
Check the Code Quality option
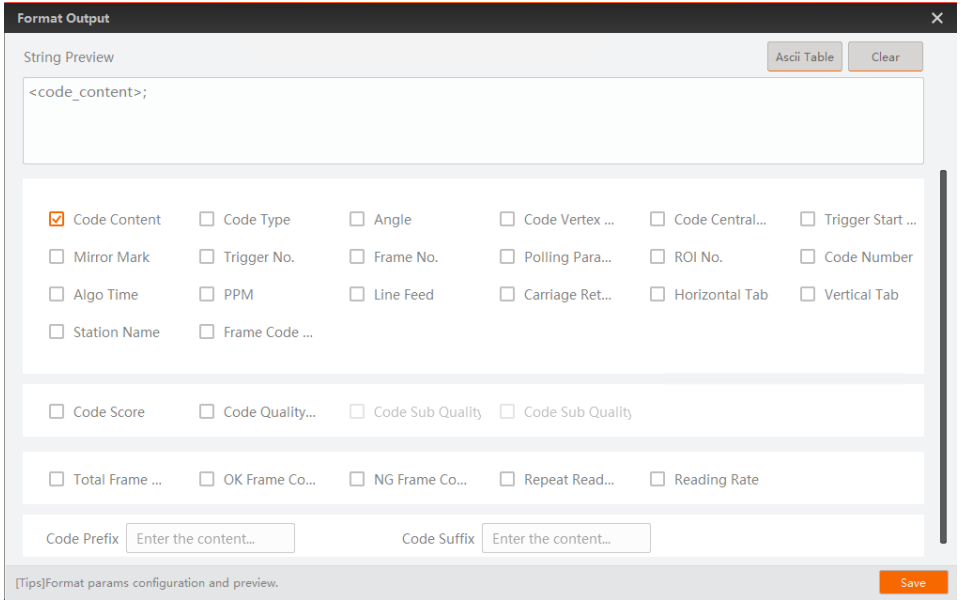[207, 411]
